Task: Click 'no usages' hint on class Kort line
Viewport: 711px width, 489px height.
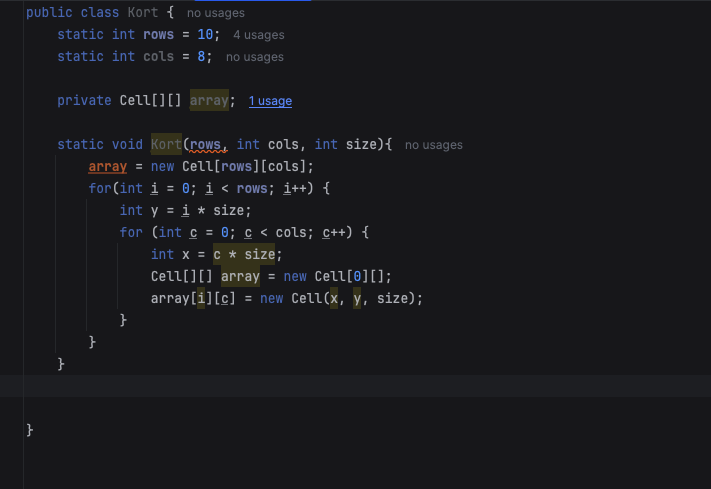Action: (216, 13)
